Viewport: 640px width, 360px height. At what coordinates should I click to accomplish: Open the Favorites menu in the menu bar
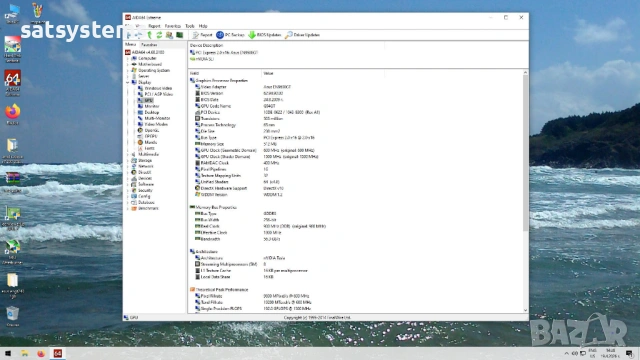pos(173,26)
